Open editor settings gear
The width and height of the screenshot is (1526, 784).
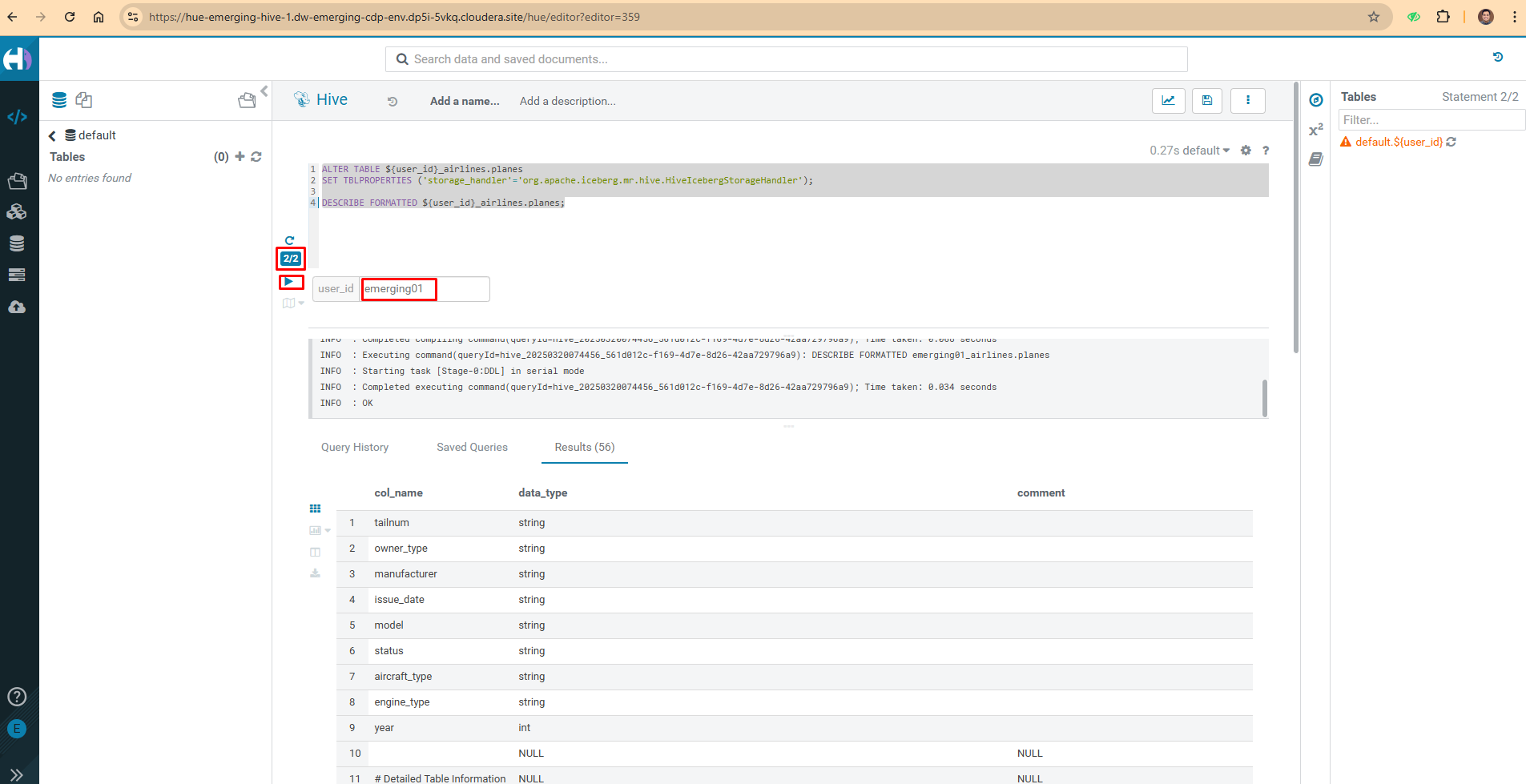point(1246,151)
